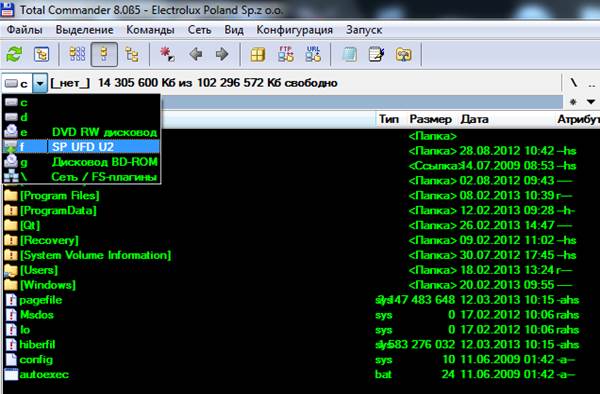Click the invert selection star icon

167,54
